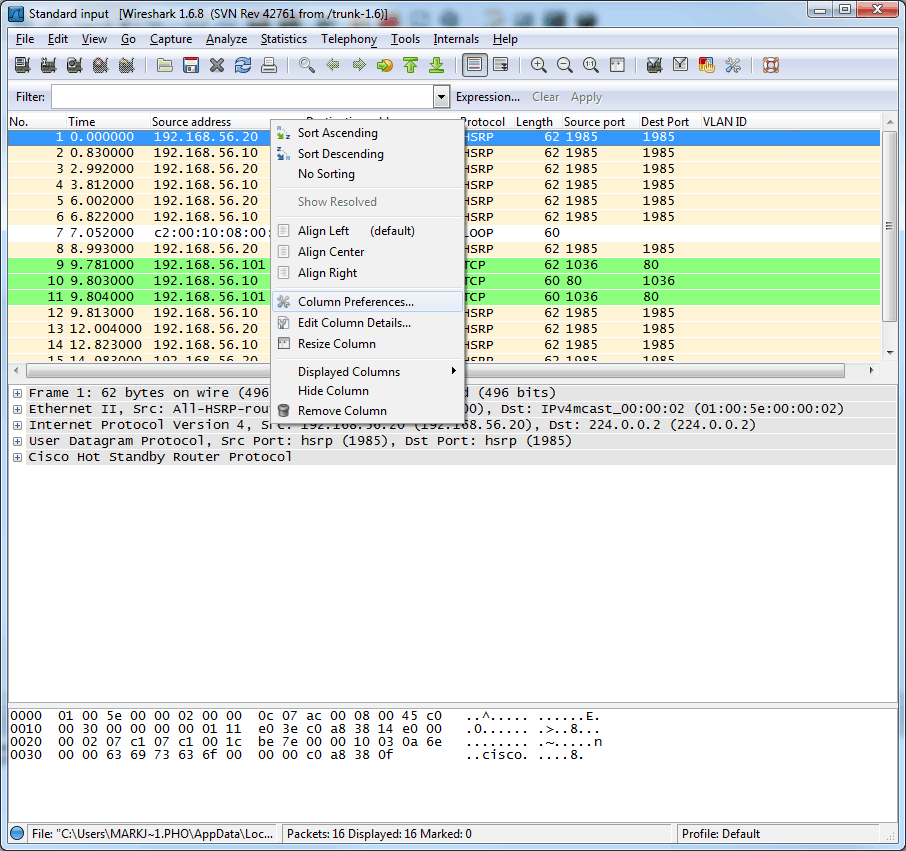Expand User Datagram Protocol node

pos(17,441)
